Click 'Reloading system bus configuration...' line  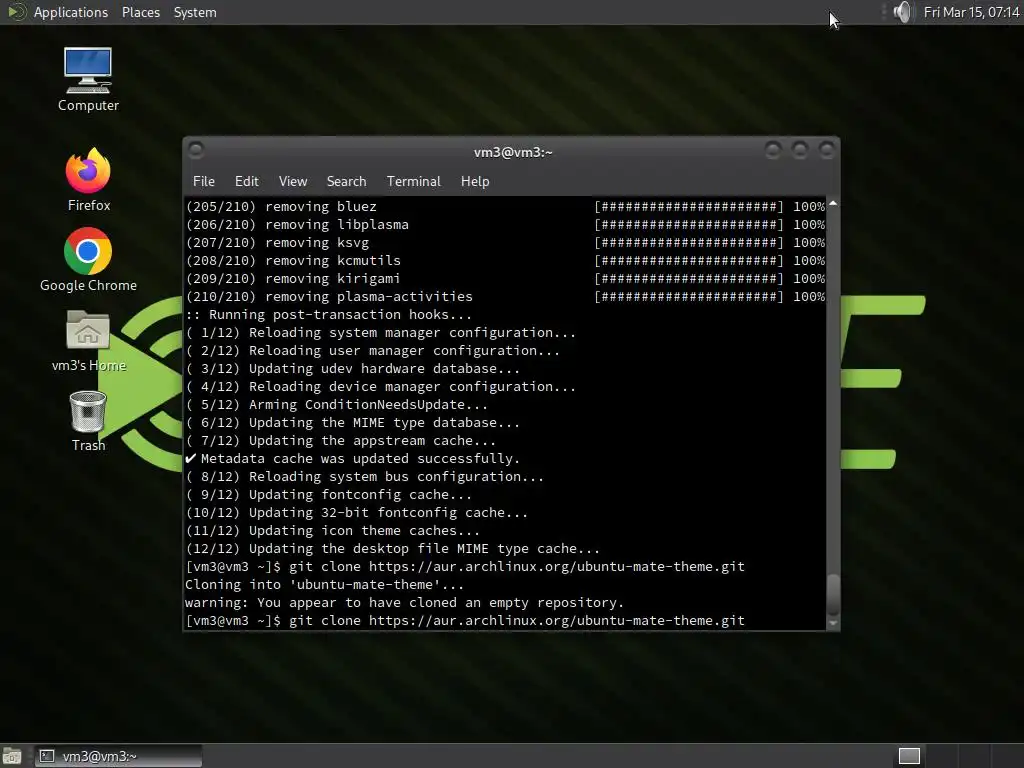pyautogui.click(x=364, y=477)
